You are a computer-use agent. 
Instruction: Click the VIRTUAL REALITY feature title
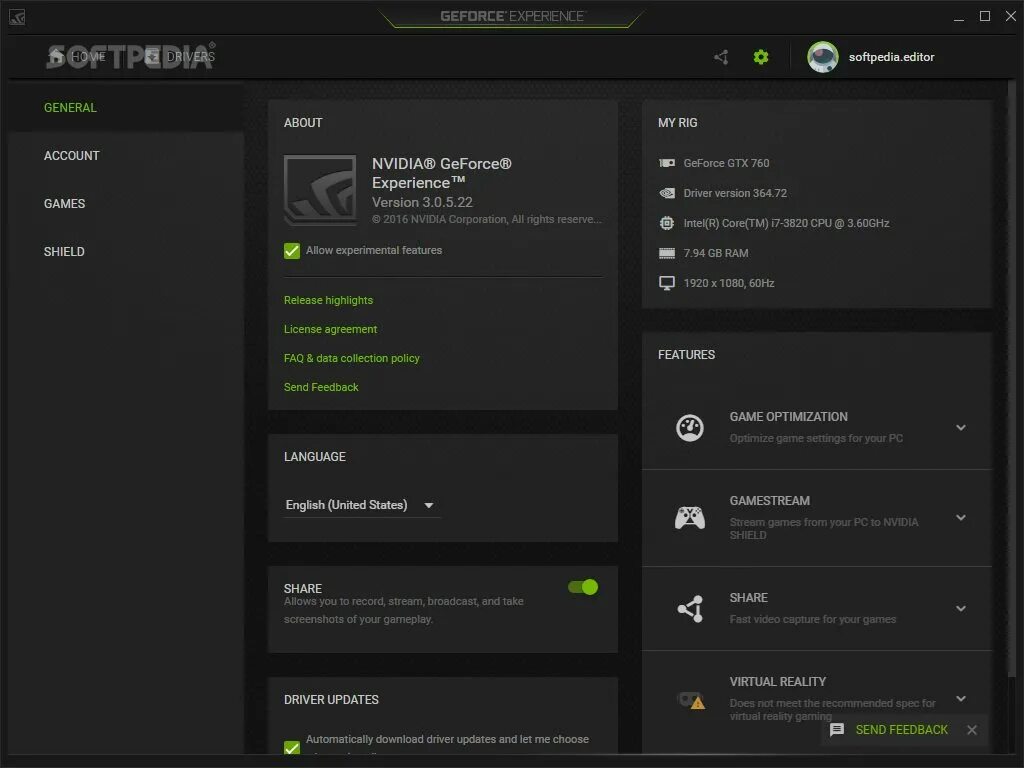[x=778, y=682]
